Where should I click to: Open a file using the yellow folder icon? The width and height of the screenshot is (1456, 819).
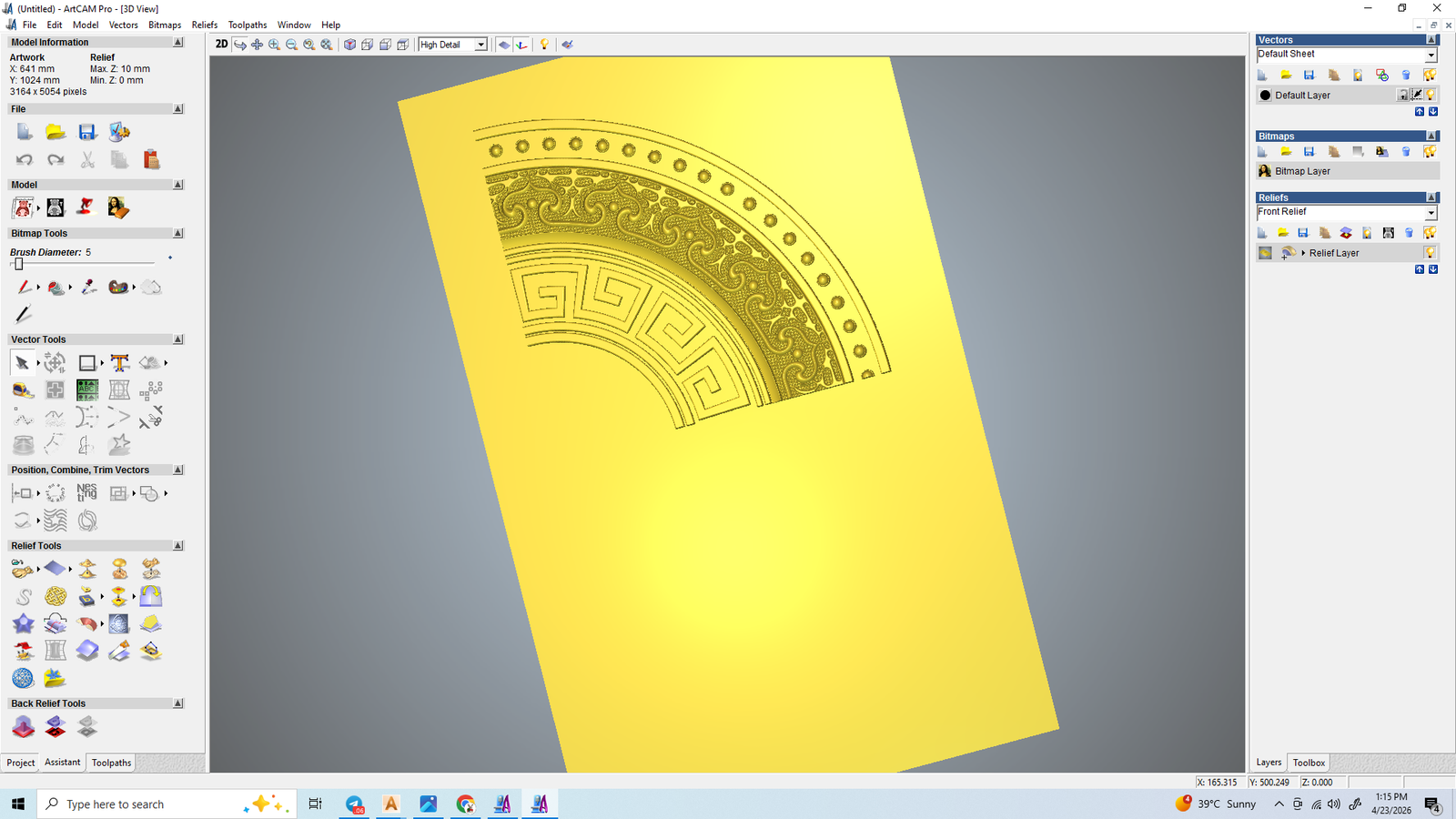point(56,133)
